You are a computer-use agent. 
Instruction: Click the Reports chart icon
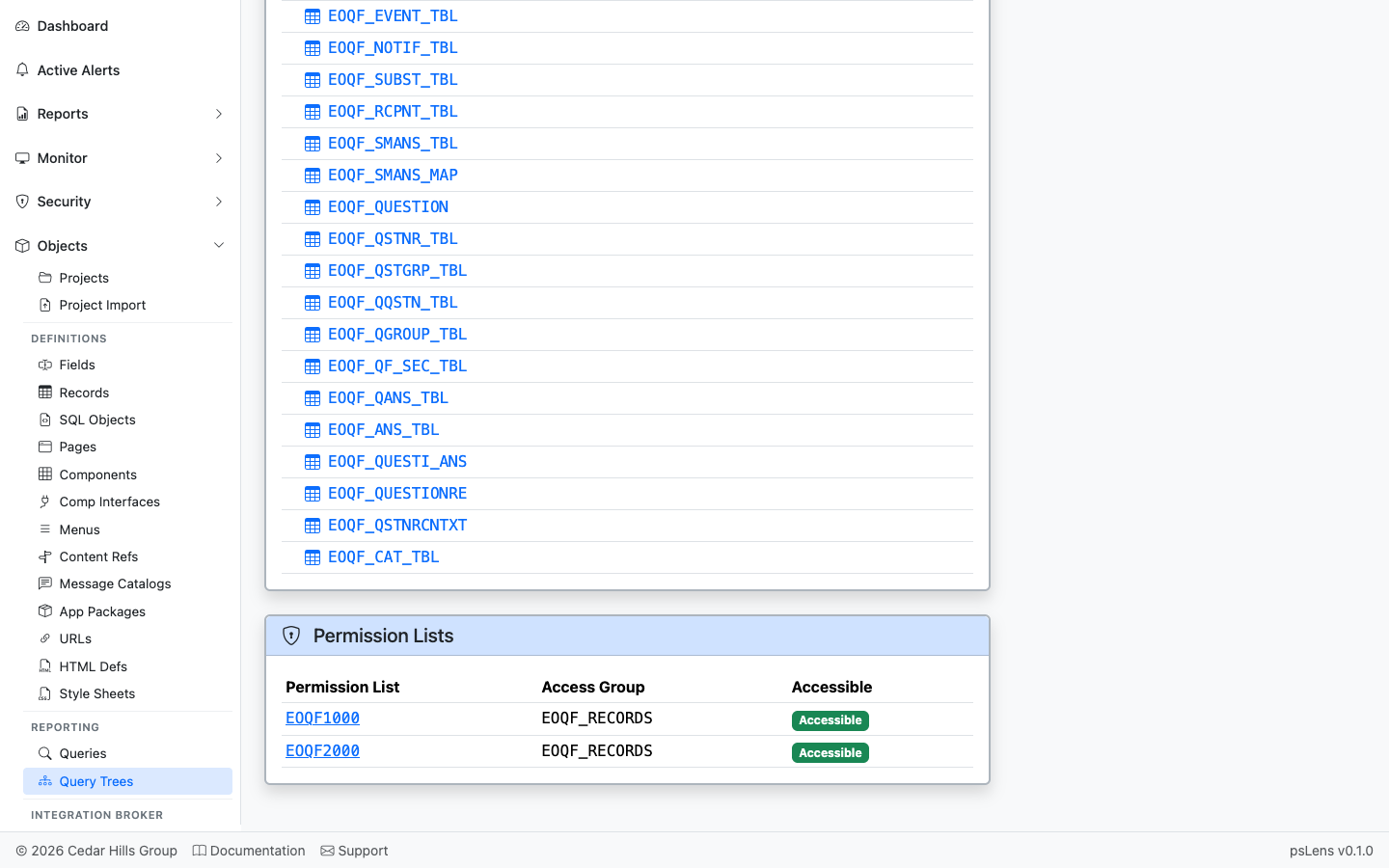(22, 114)
